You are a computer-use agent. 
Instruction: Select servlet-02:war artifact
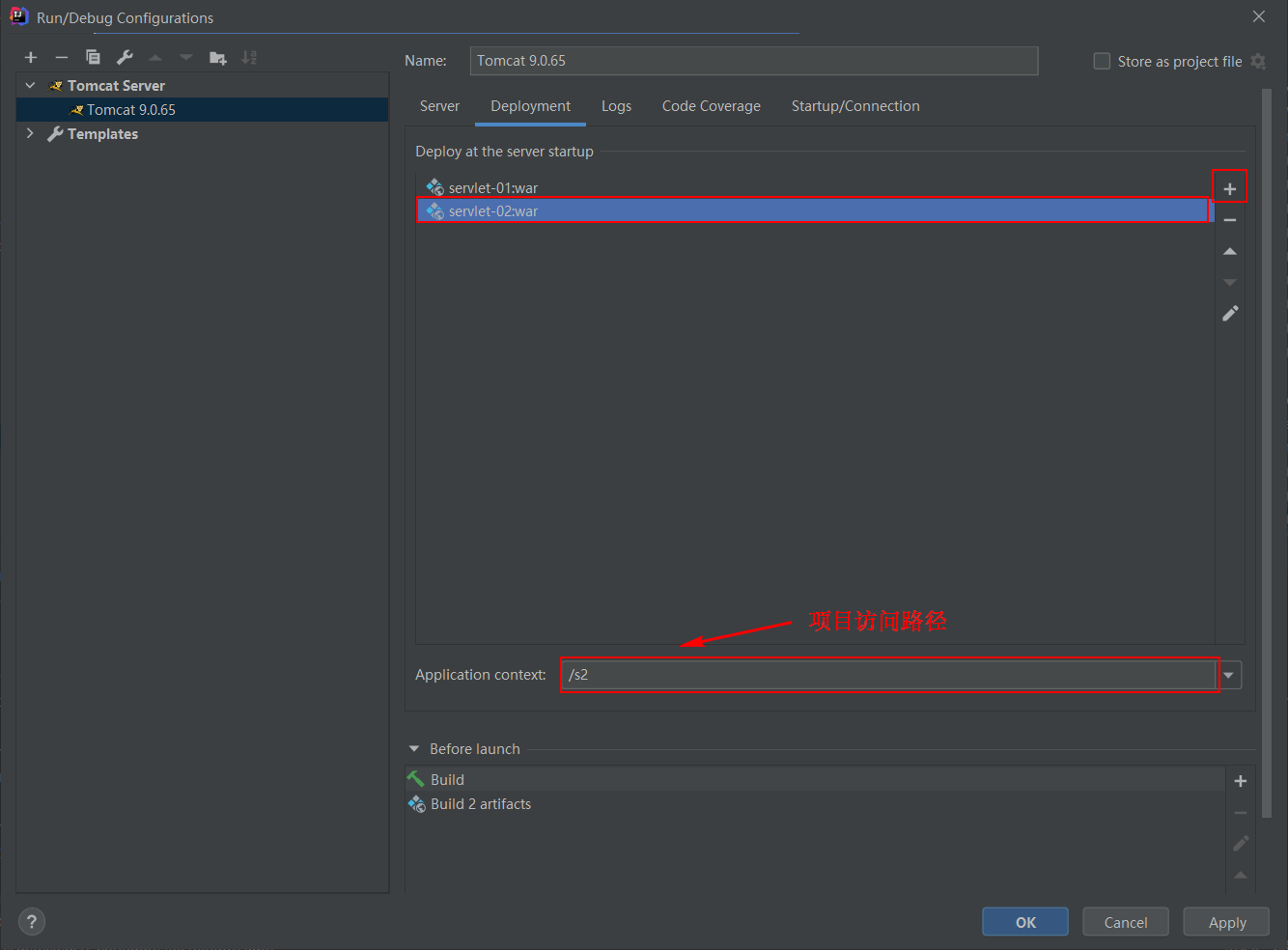[x=816, y=210]
